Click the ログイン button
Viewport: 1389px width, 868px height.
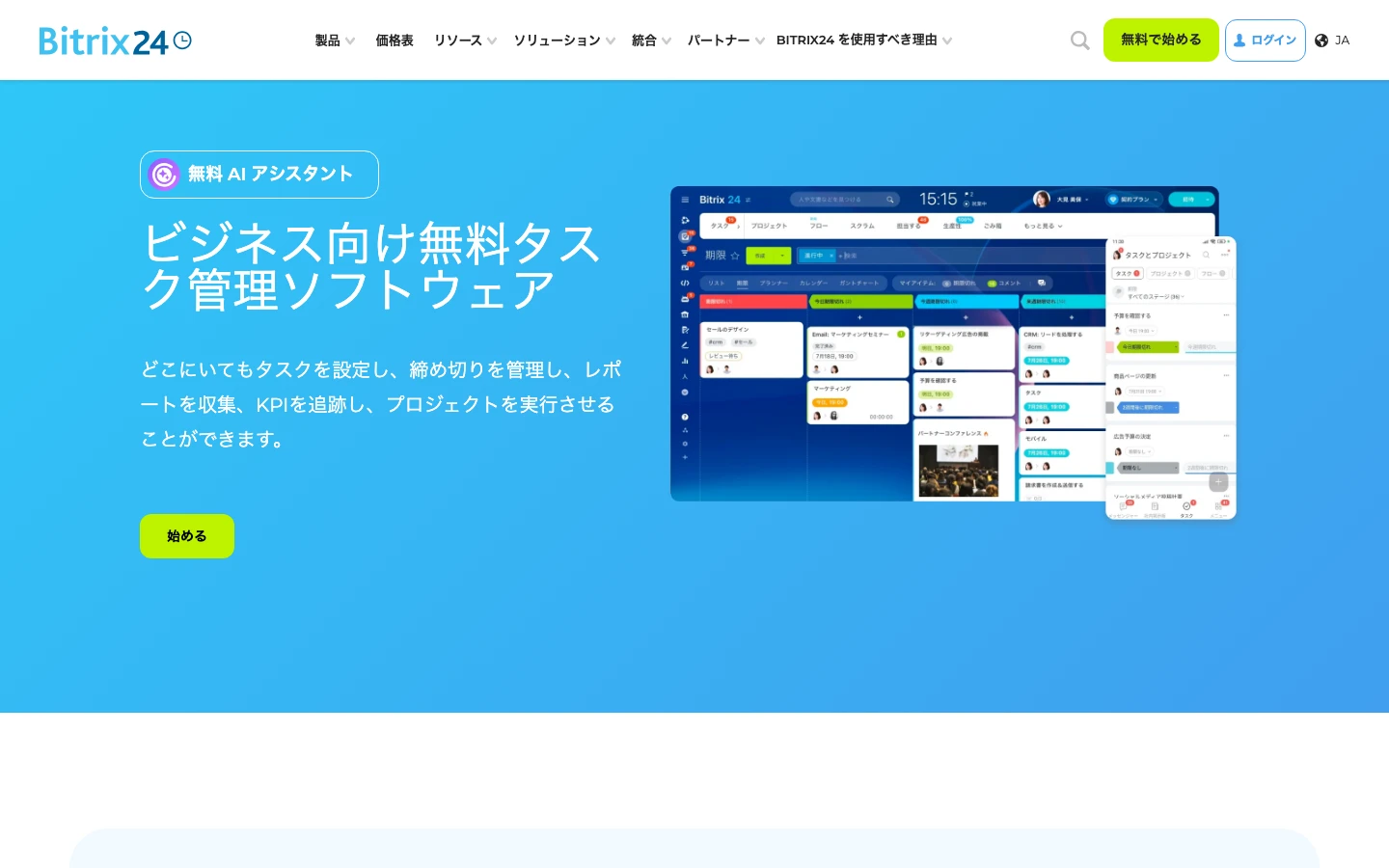[1265, 41]
